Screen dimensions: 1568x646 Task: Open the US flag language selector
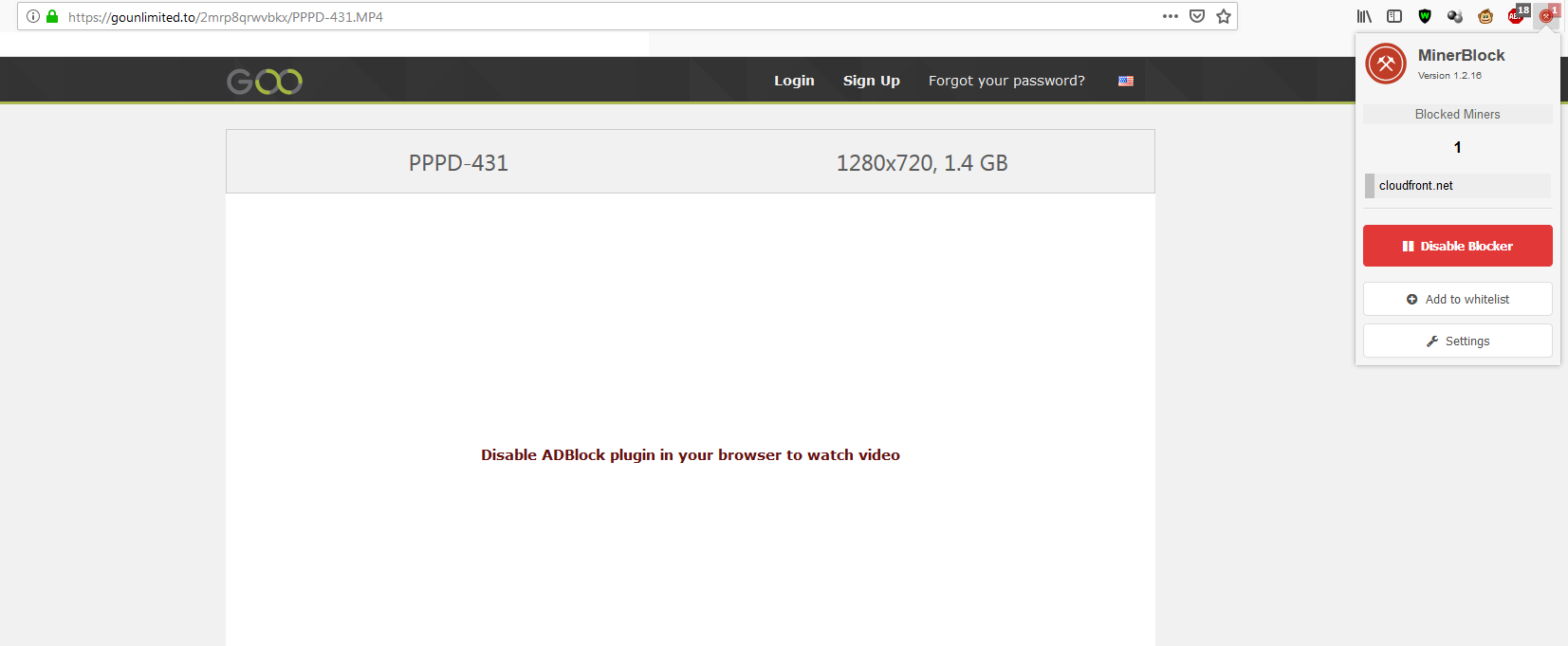coord(1126,81)
